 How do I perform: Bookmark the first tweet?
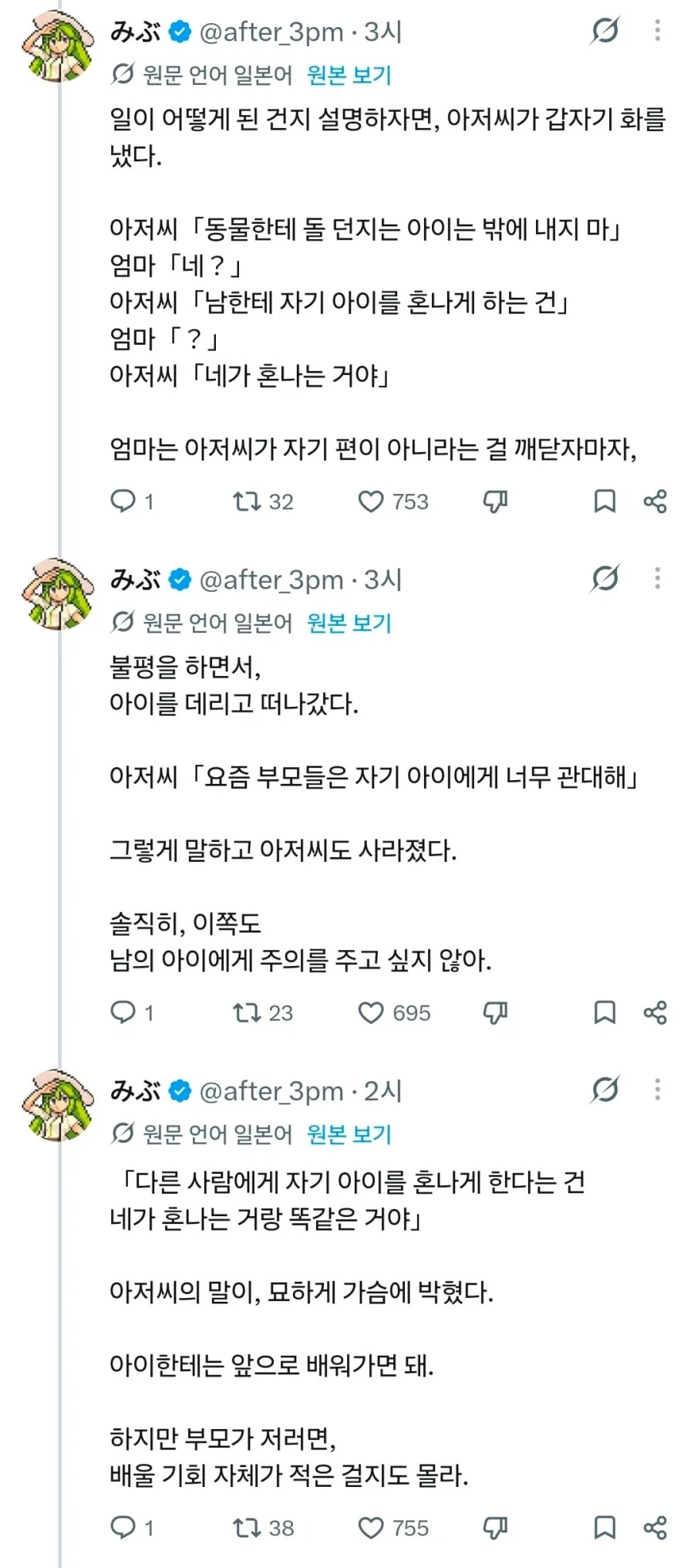coord(605,502)
